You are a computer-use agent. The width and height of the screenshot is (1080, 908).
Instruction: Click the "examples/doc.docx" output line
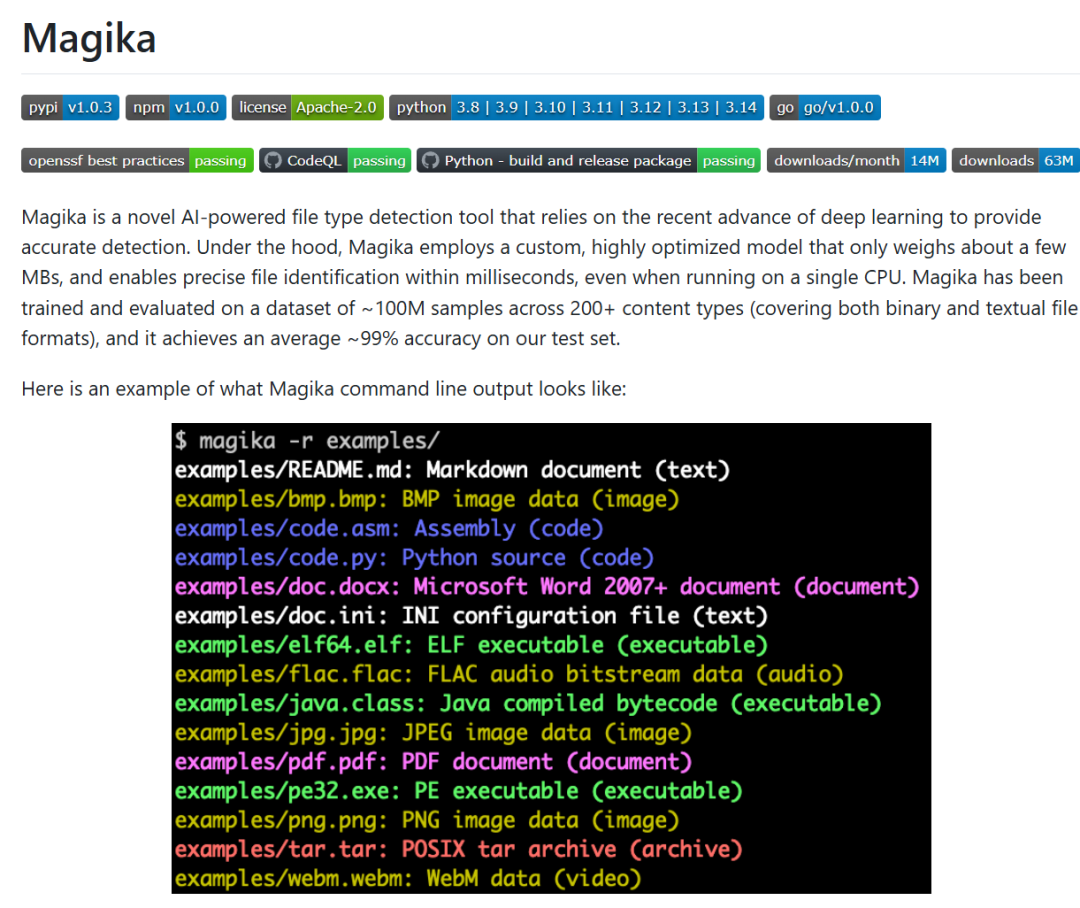pos(547,587)
